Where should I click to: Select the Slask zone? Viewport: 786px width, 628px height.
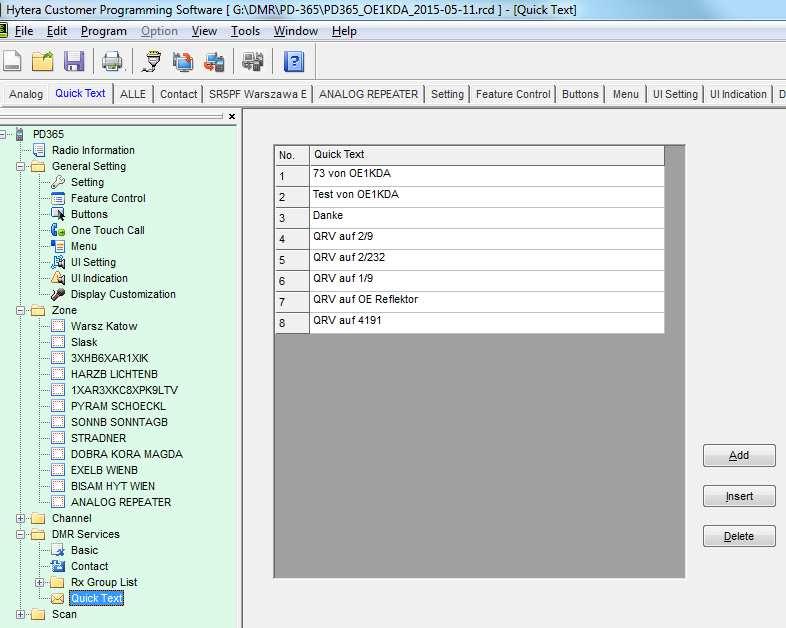84,342
